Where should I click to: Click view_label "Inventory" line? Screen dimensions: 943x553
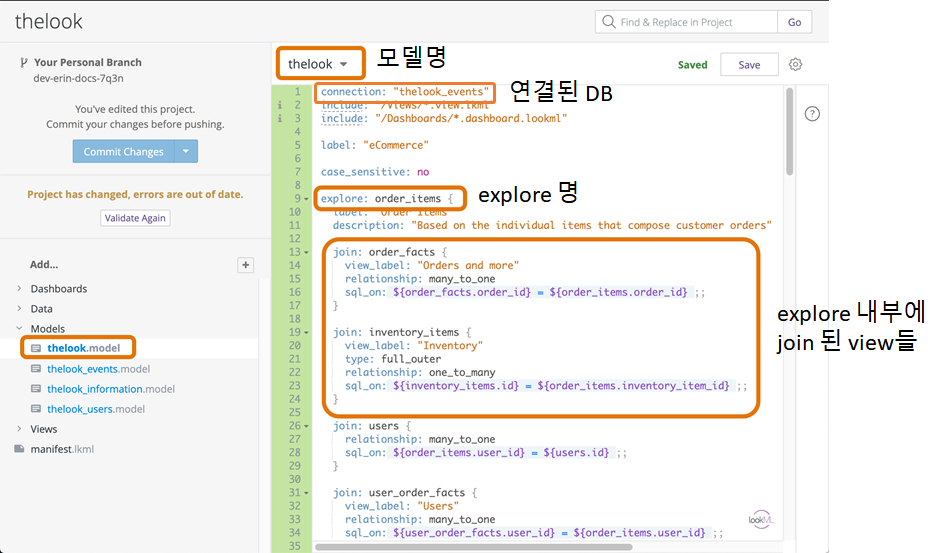pos(414,346)
